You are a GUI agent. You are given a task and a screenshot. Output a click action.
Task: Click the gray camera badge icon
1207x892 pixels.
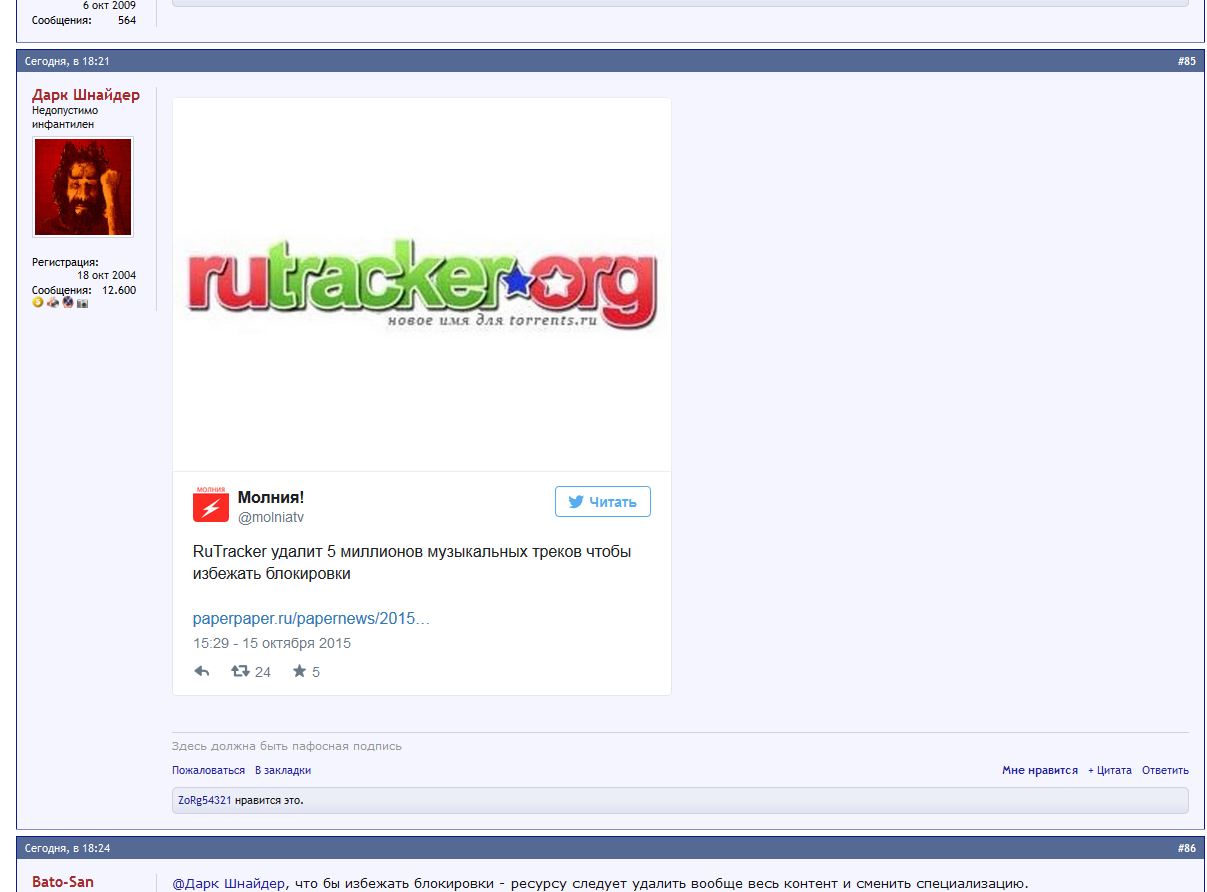(83, 303)
